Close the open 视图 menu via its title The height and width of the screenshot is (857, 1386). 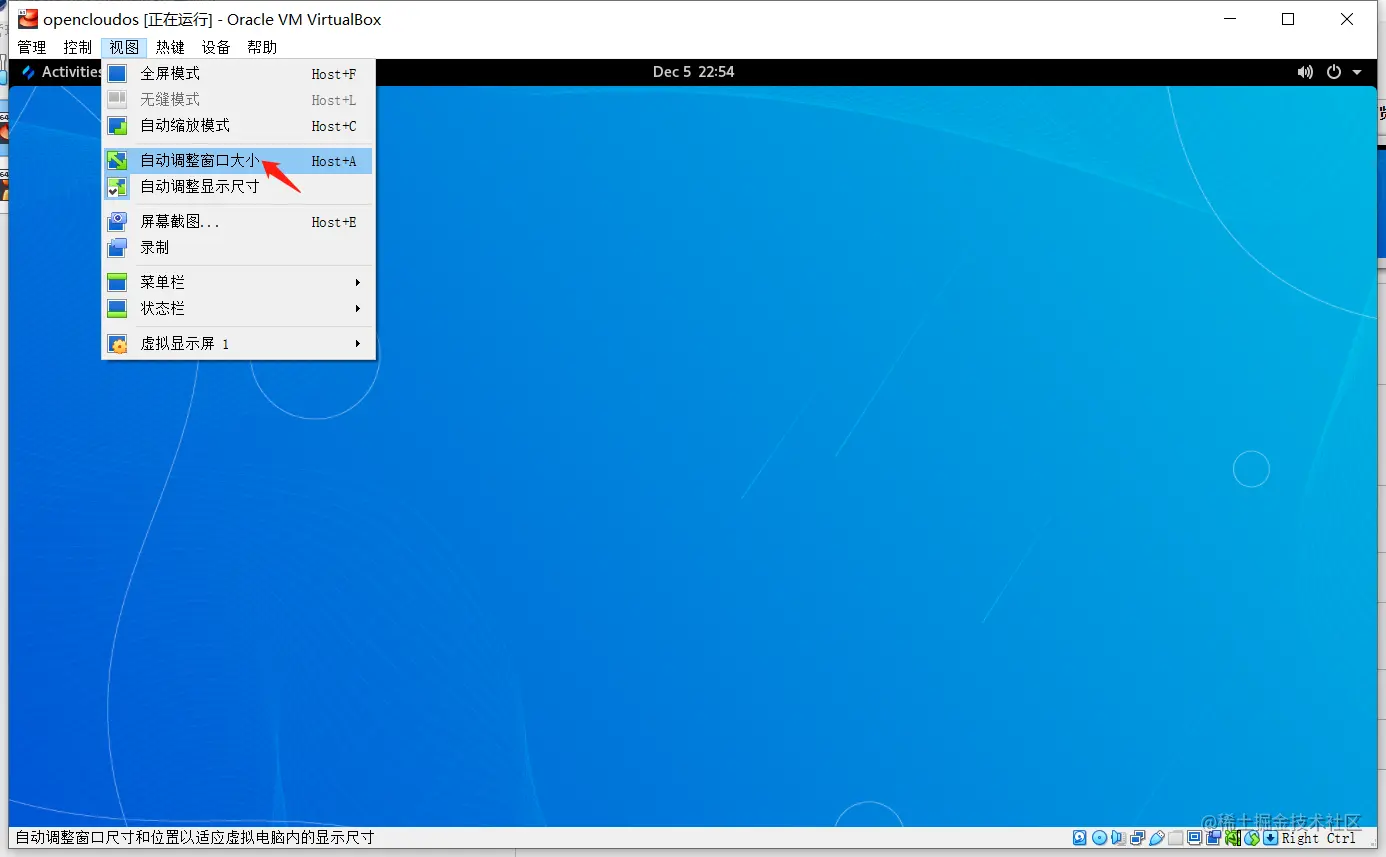coord(124,47)
